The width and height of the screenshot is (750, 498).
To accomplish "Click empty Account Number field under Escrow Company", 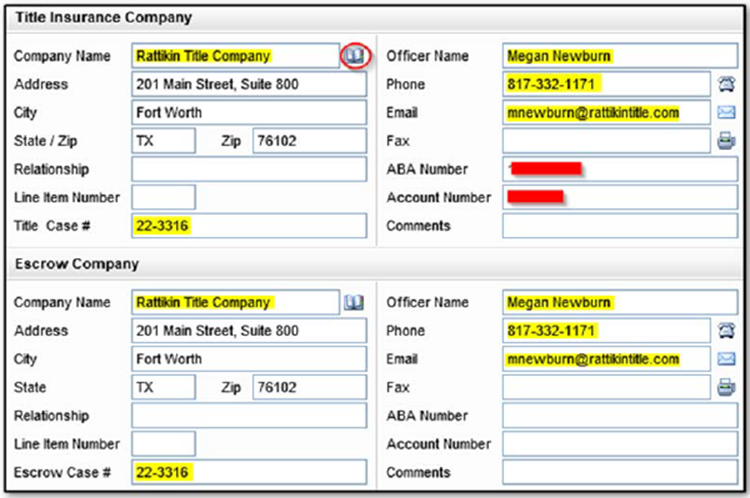I will pyautogui.click(x=620, y=443).
